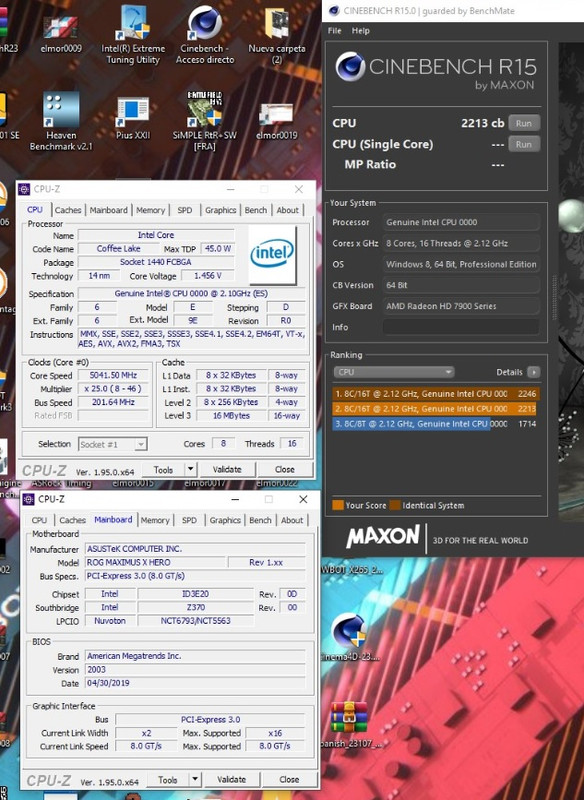
Task: Open Caches tab in lower CPU-Z
Action: (72, 520)
